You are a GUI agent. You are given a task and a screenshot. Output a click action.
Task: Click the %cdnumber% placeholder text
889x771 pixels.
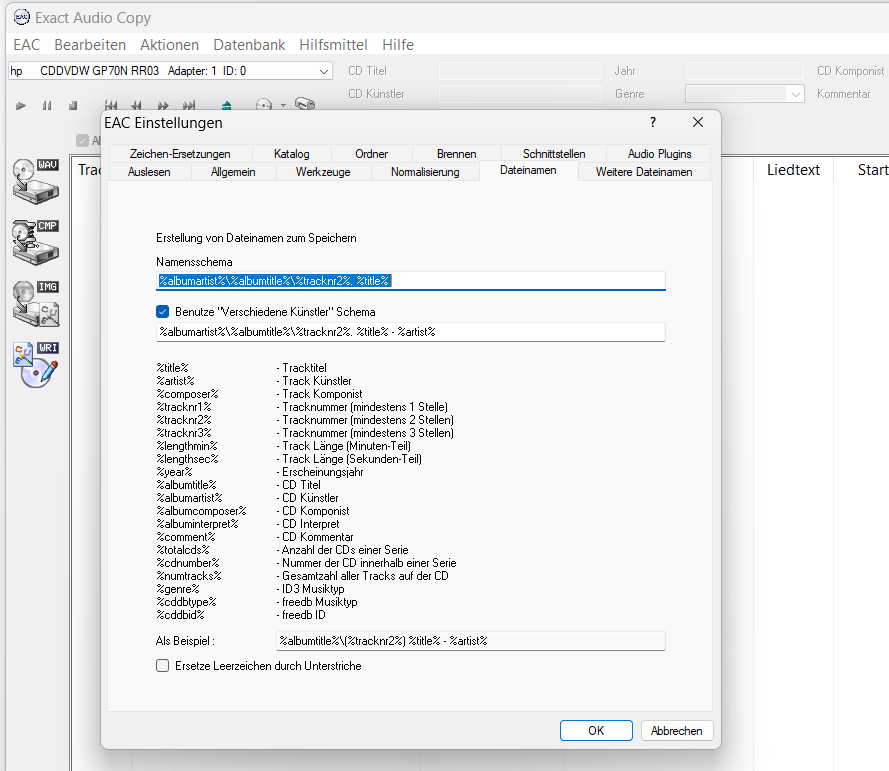pyautogui.click(x=188, y=563)
